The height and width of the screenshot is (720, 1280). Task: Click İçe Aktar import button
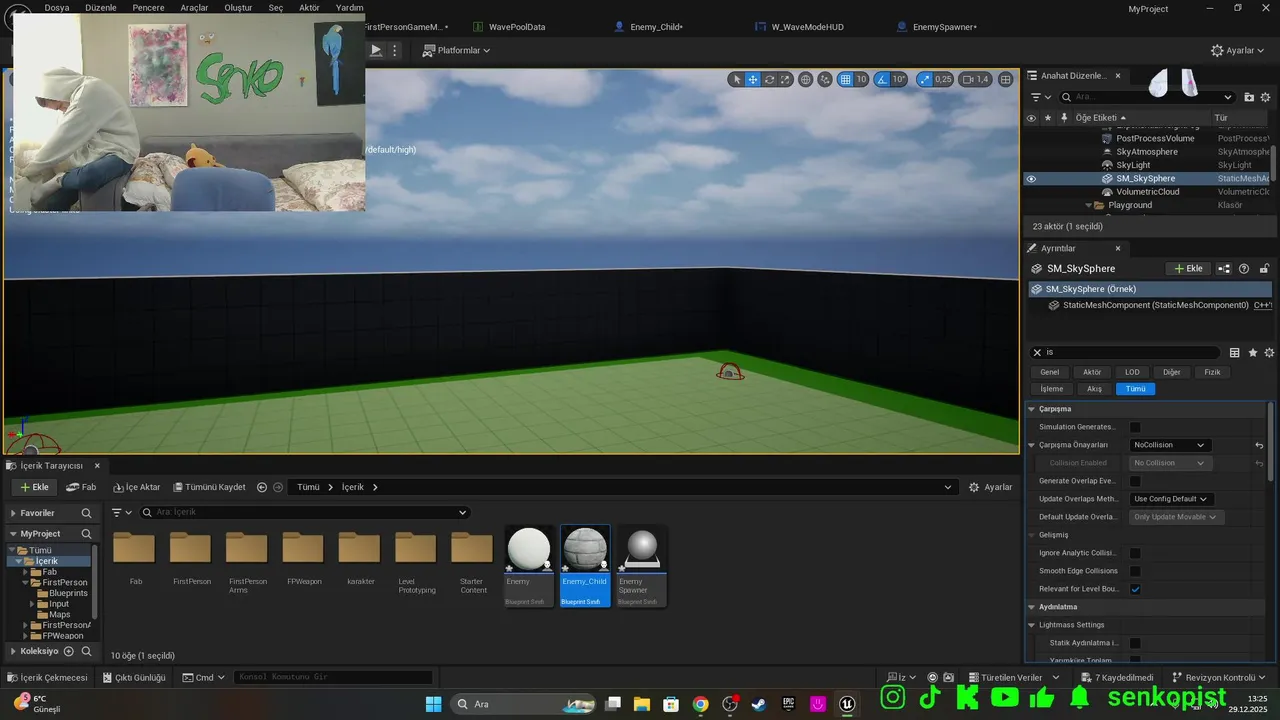coord(136,487)
